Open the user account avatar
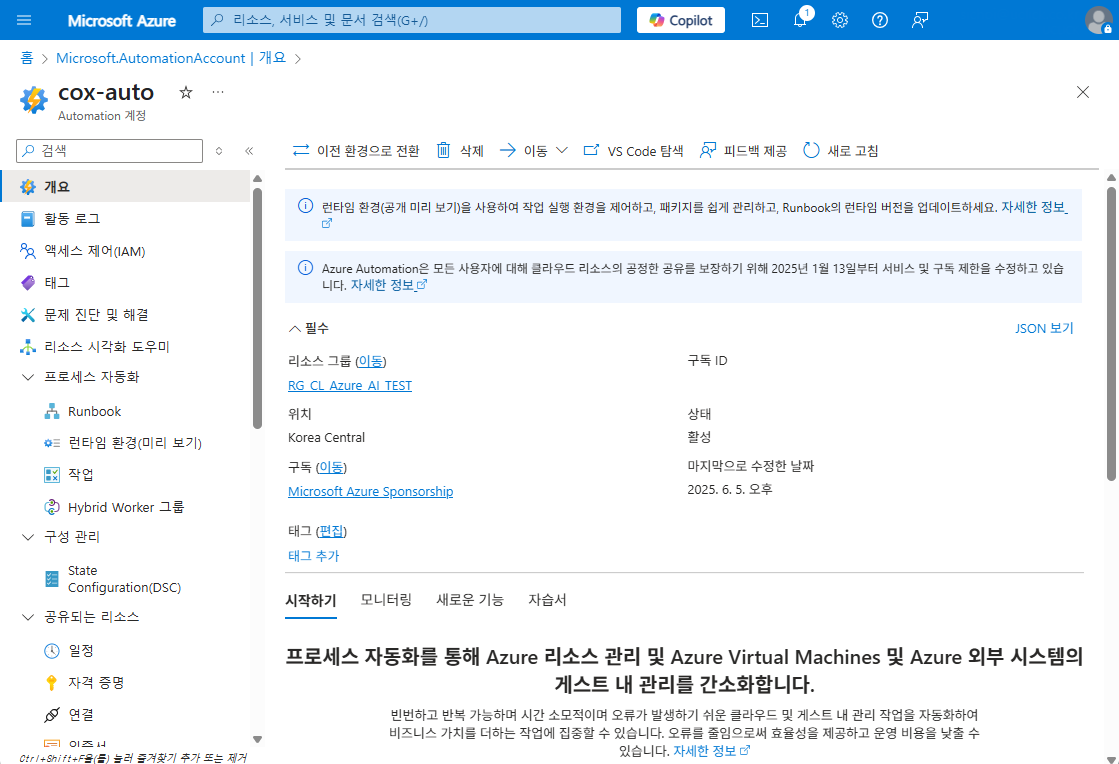This screenshot has height=764, width=1119. [x=1098, y=20]
